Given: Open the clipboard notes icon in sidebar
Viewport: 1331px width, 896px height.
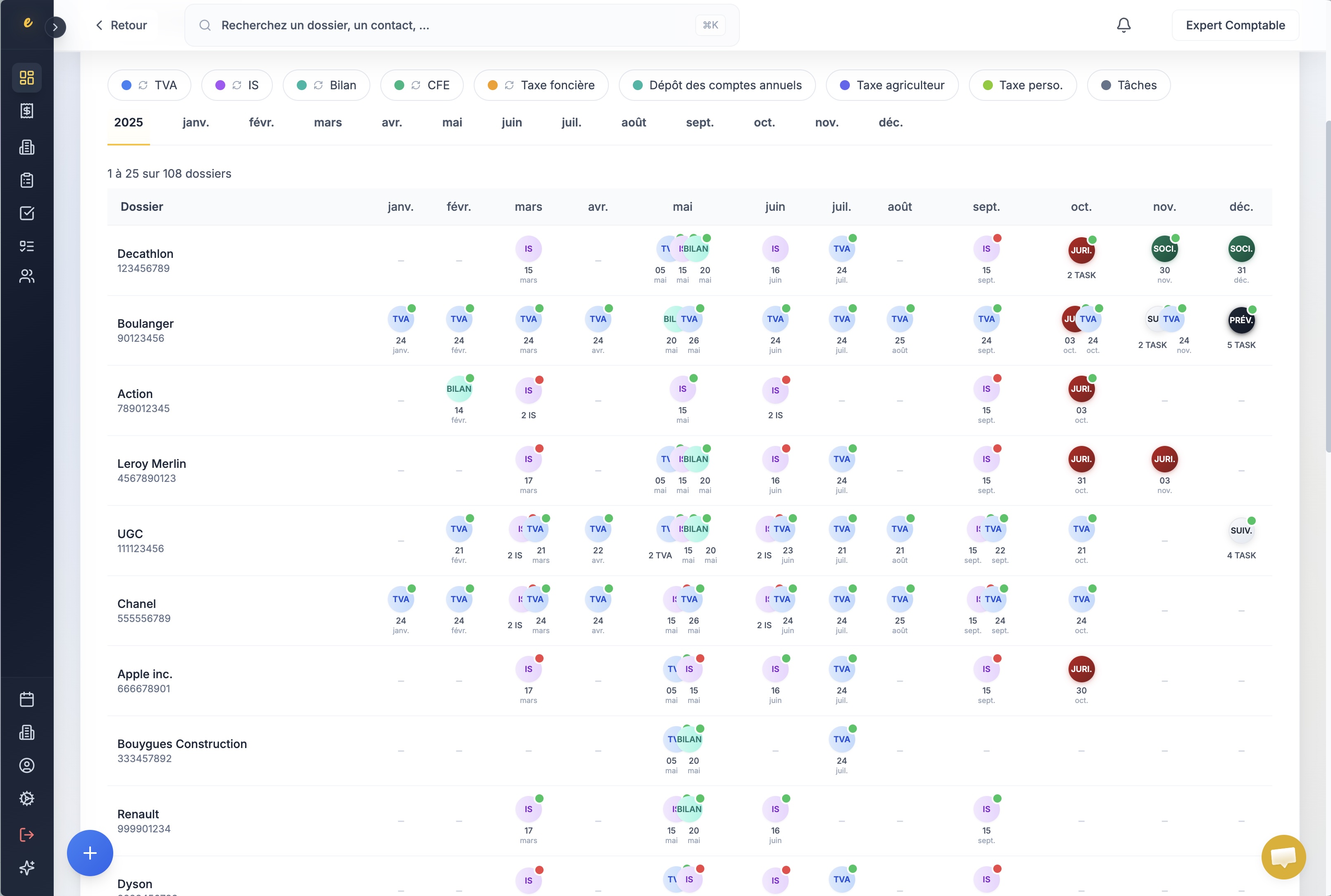Looking at the screenshot, I should 27,180.
